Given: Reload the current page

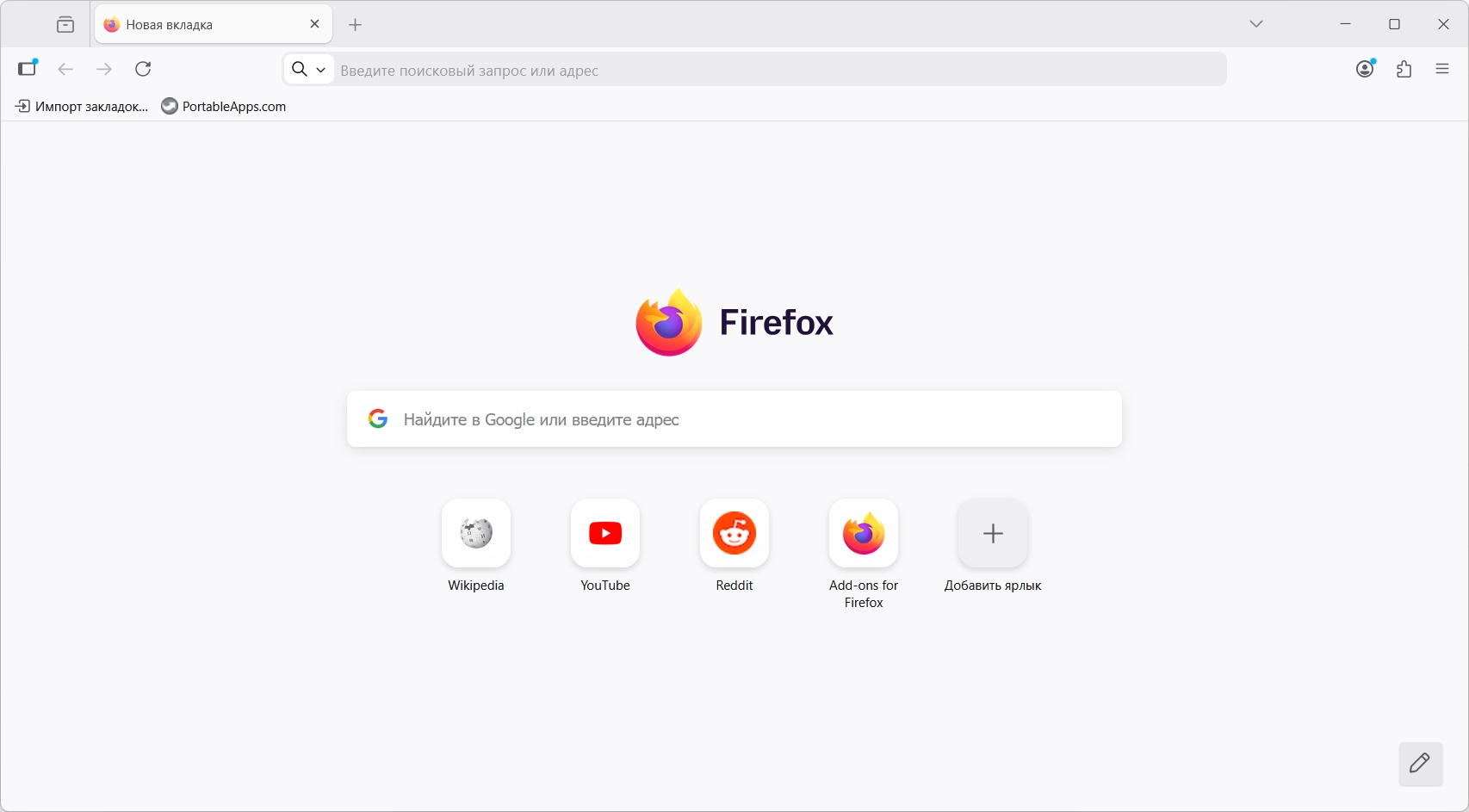Looking at the screenshot, I should pos(143,68).
